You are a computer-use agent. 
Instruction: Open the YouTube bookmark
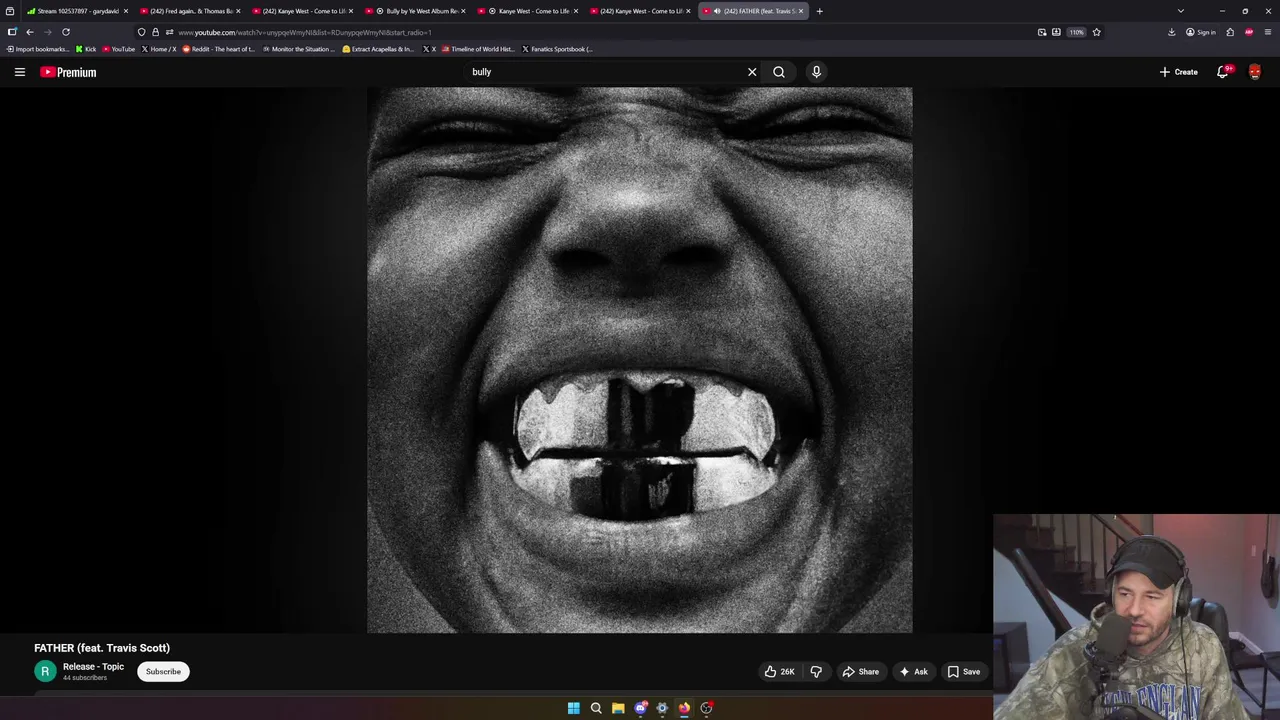click(119, 49)
